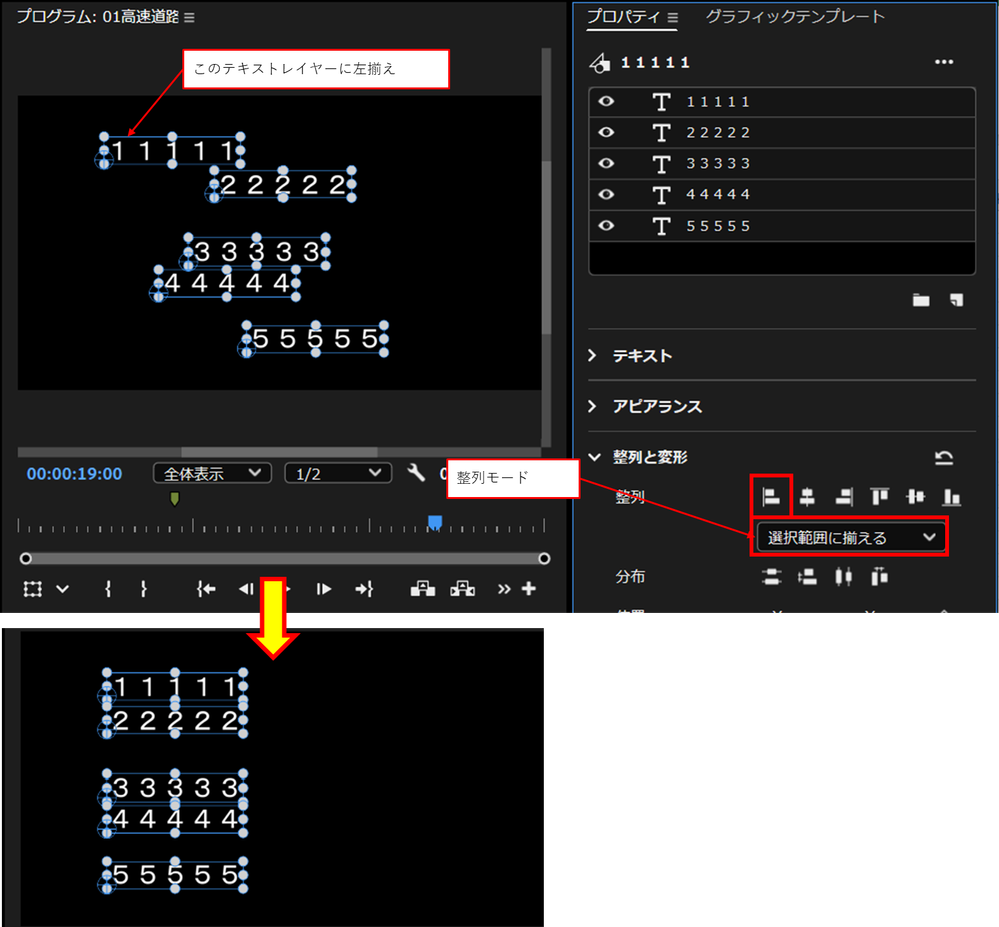Open the three-dots options for 11111
The image size is (999, 927).
pos(944,62)
